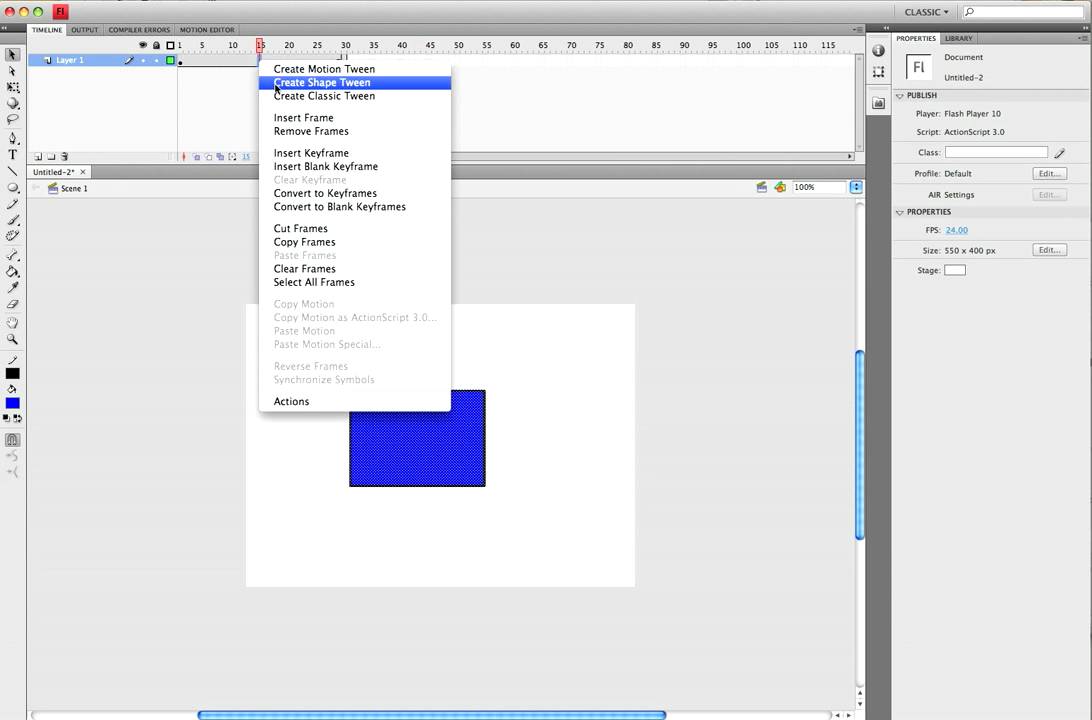Open the CLASSIC workspace dropdown
1092x720 pixels.
click(926, 12)
